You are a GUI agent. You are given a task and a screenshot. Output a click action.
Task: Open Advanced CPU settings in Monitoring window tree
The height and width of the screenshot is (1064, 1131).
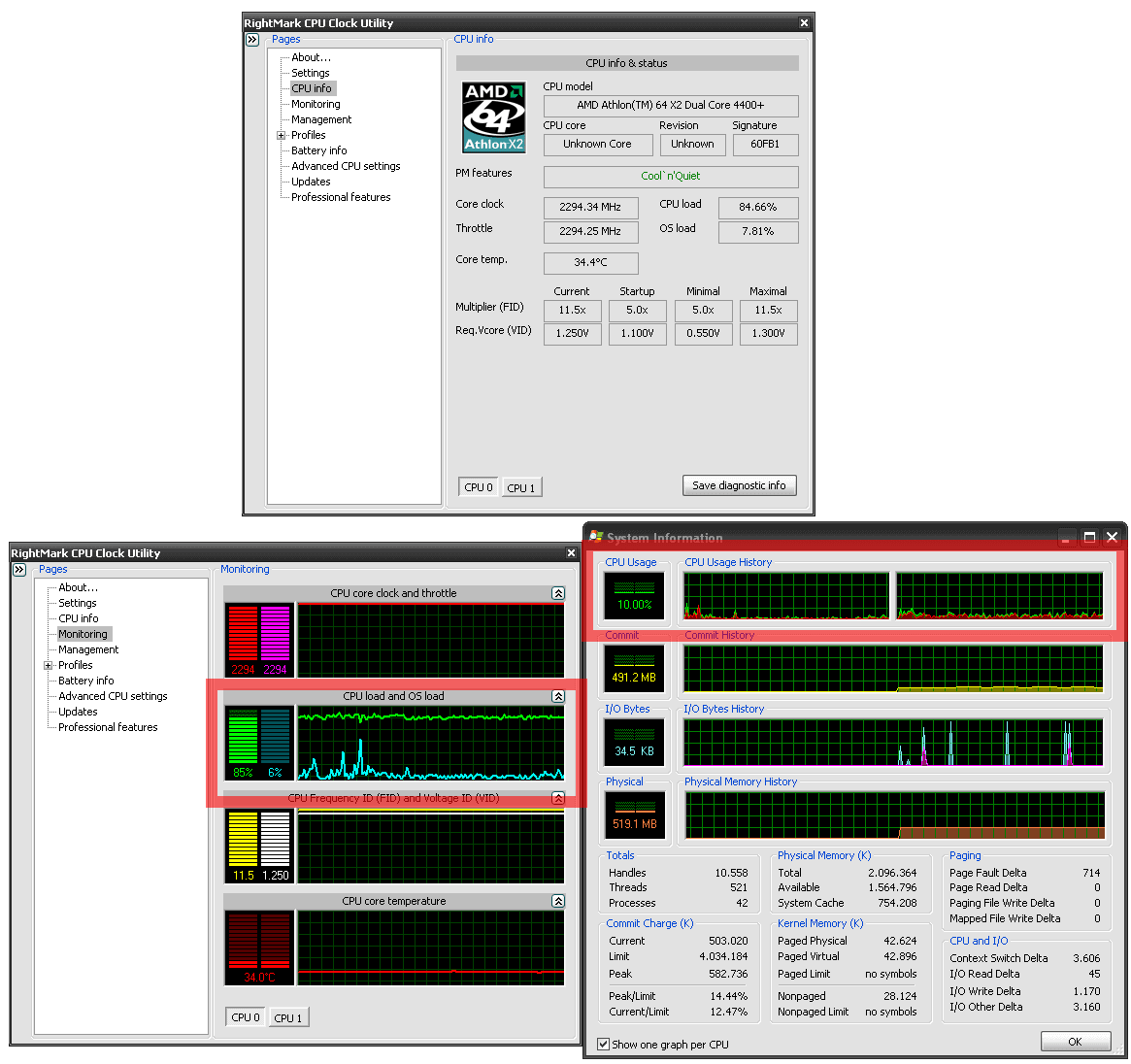coord(113,696)
